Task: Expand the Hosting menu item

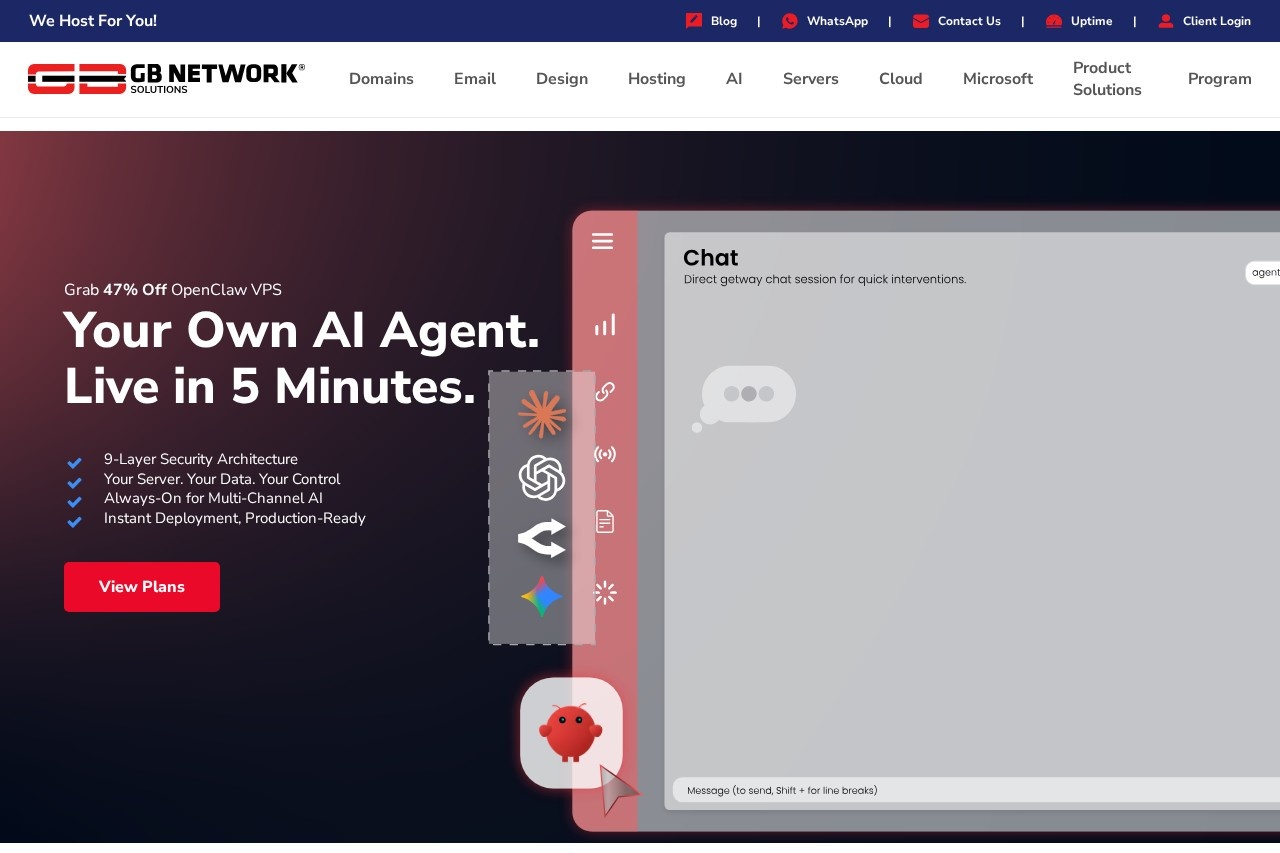Action: [656, 79]
